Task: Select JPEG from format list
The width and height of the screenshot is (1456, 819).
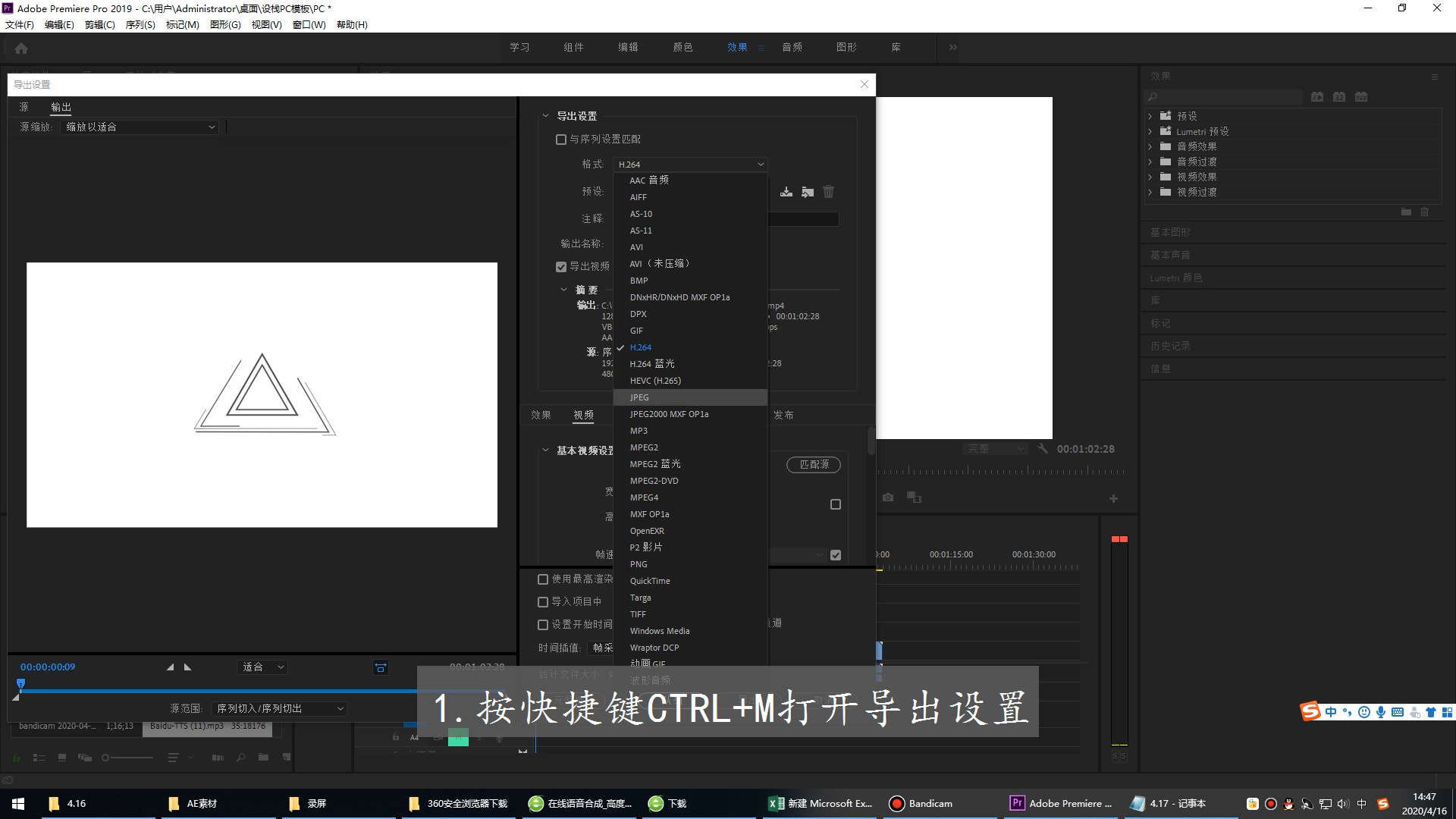Action: pos(690,397)
